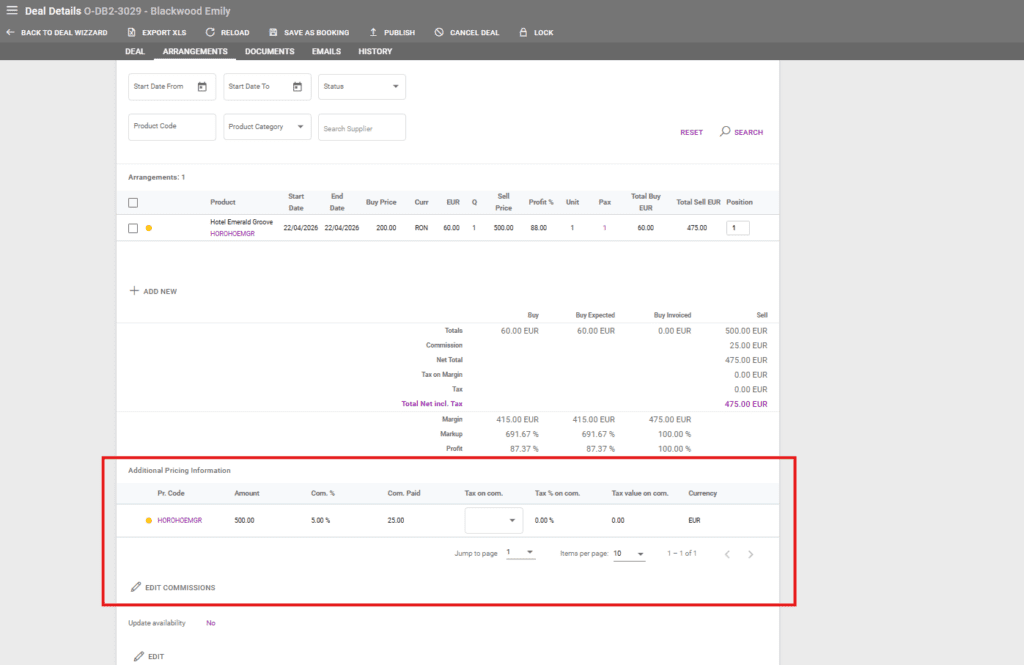1024x665 pixels.
Task: Expand the Tax on com. dropdown
Action: coord(514,520)
